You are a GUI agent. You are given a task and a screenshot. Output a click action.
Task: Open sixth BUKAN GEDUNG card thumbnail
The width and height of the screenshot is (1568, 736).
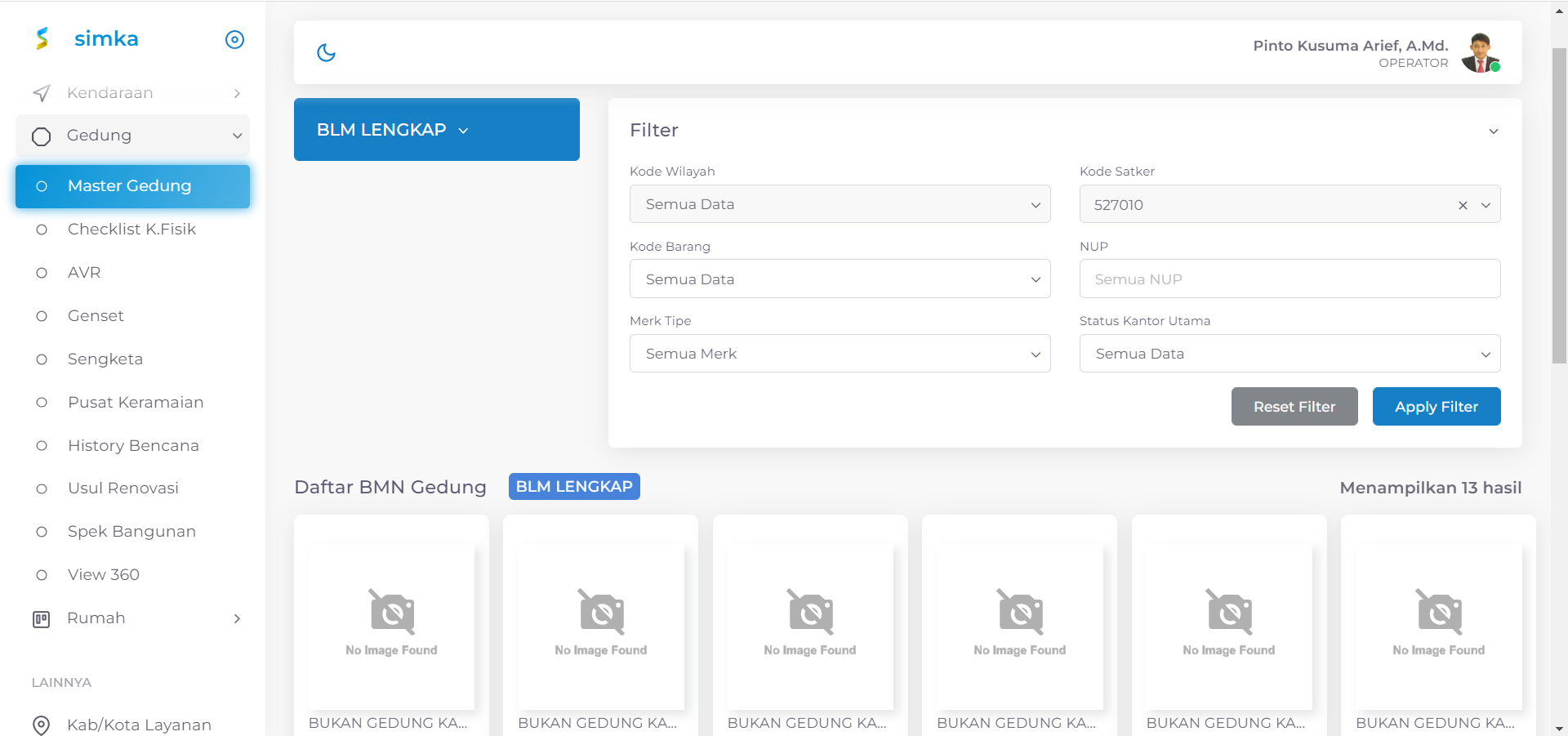click(1439, 627)
